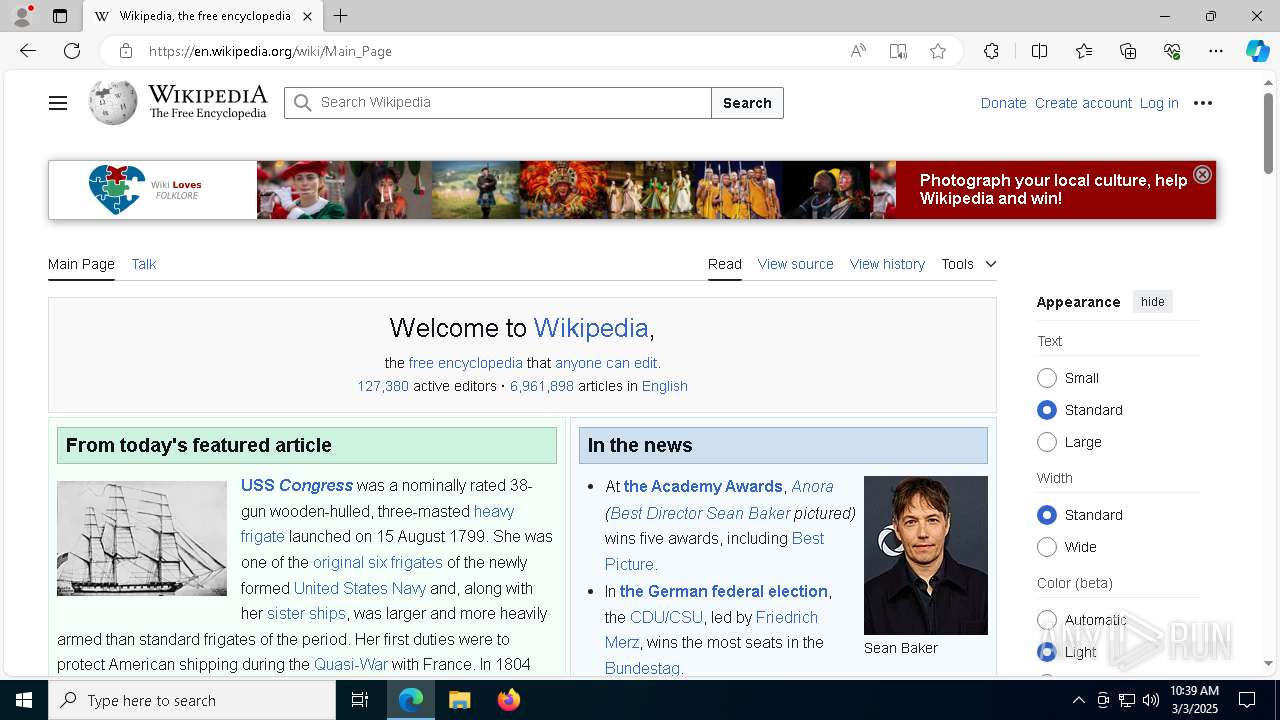Open the Wikipedia main menu hamburger icon
This screenshot has width=1280, height=720.
58,103
